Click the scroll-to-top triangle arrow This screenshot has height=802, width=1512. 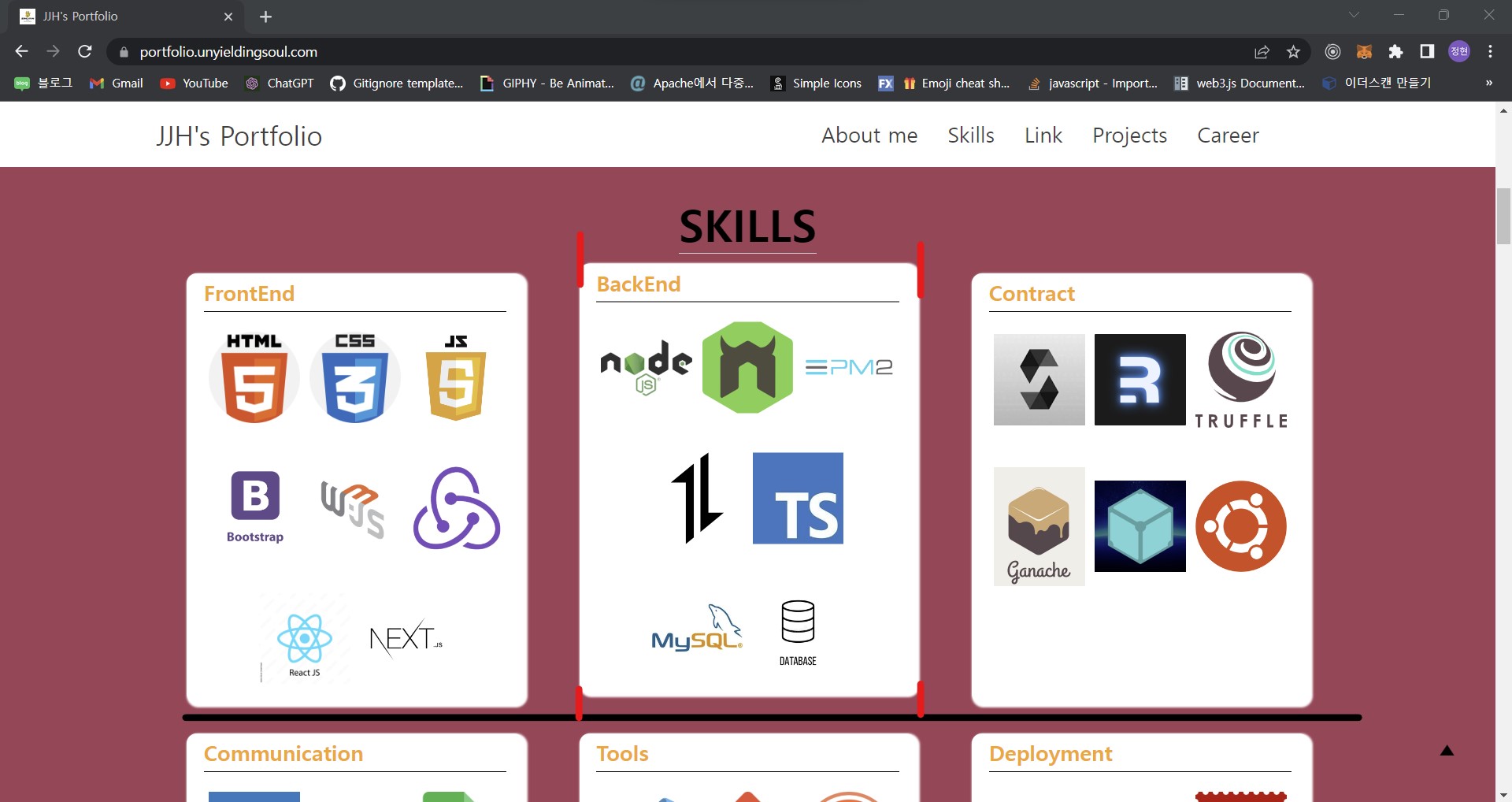tap(1447, 751)
